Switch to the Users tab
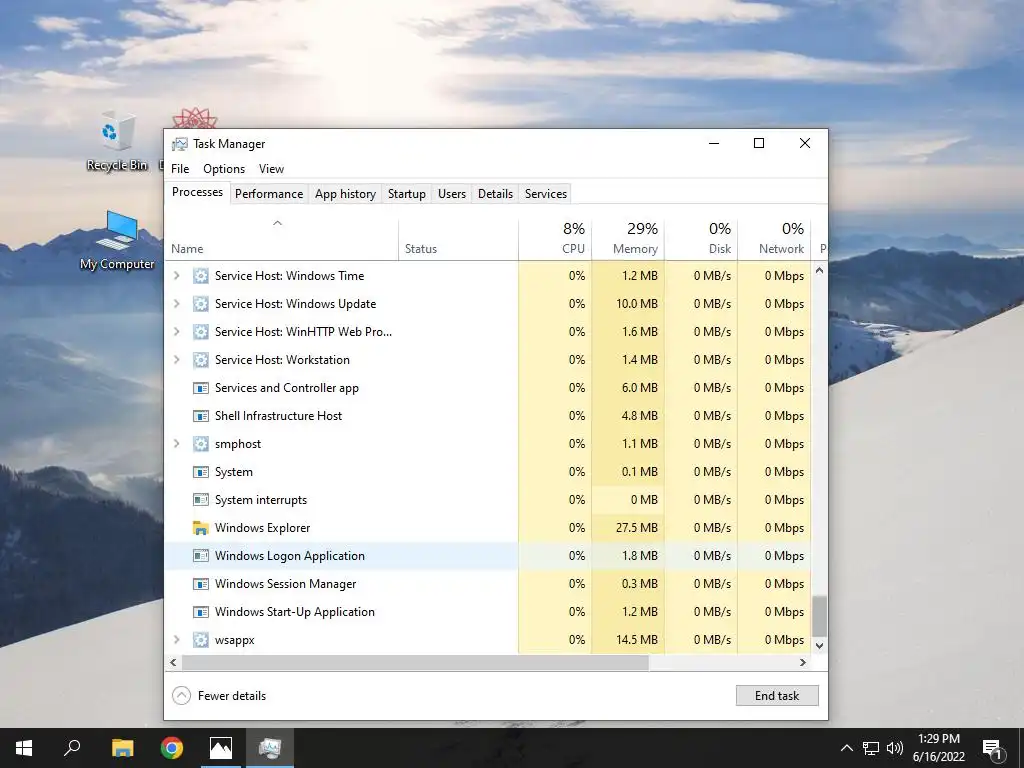This screenshot has height=768, width=1024. pyautogui.click(x=452, y=194)
